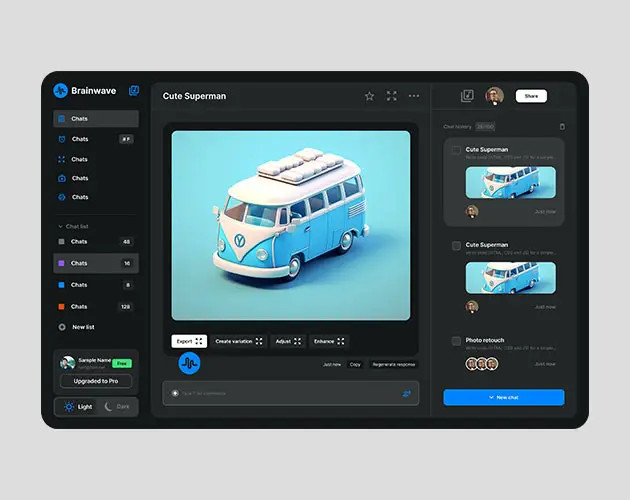Open the three-dots more options menu
Screen dimensions: 630x500
click(414, 96)
